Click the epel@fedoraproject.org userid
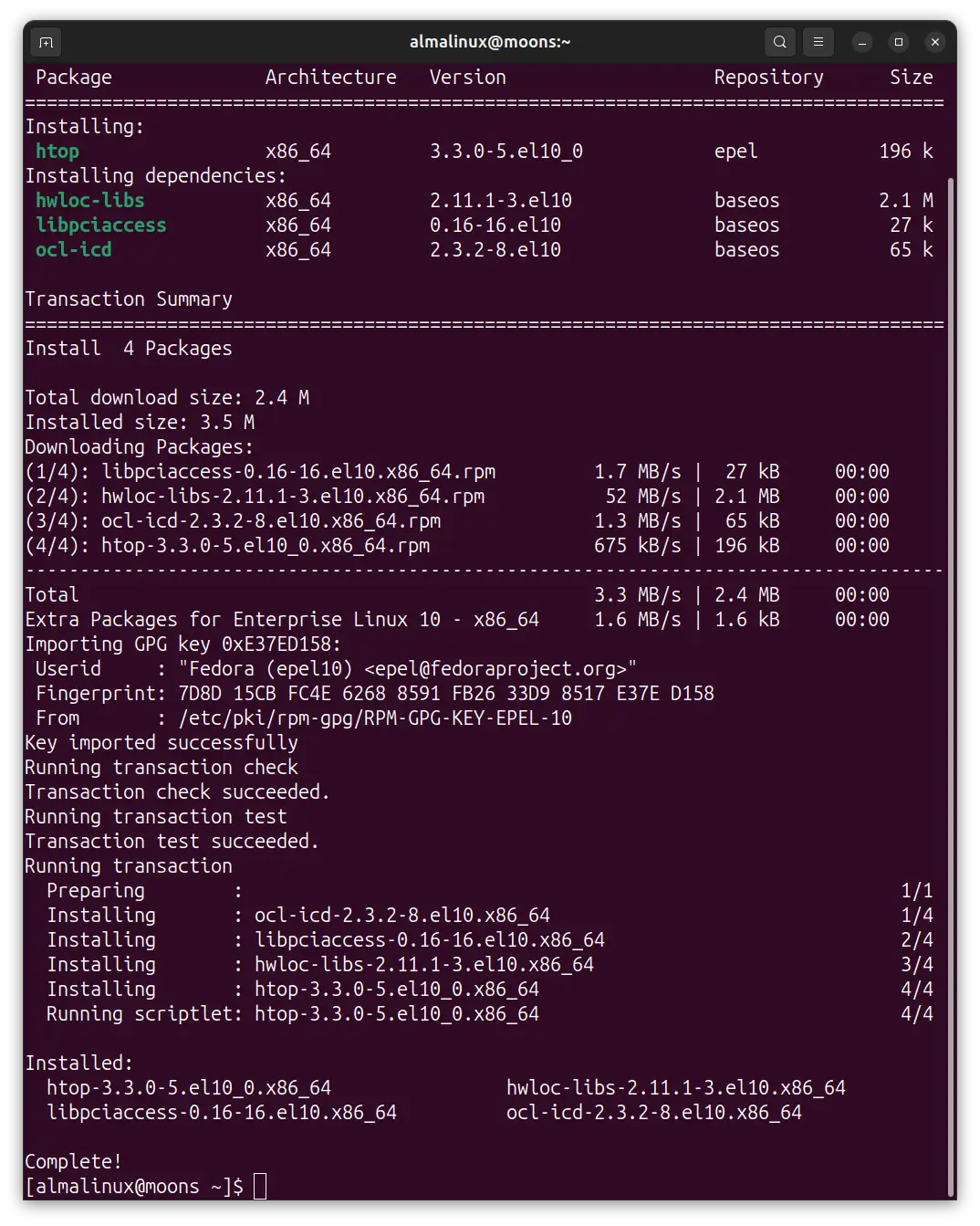Screen dimensions: 980x1226 [x=495, y=669]
